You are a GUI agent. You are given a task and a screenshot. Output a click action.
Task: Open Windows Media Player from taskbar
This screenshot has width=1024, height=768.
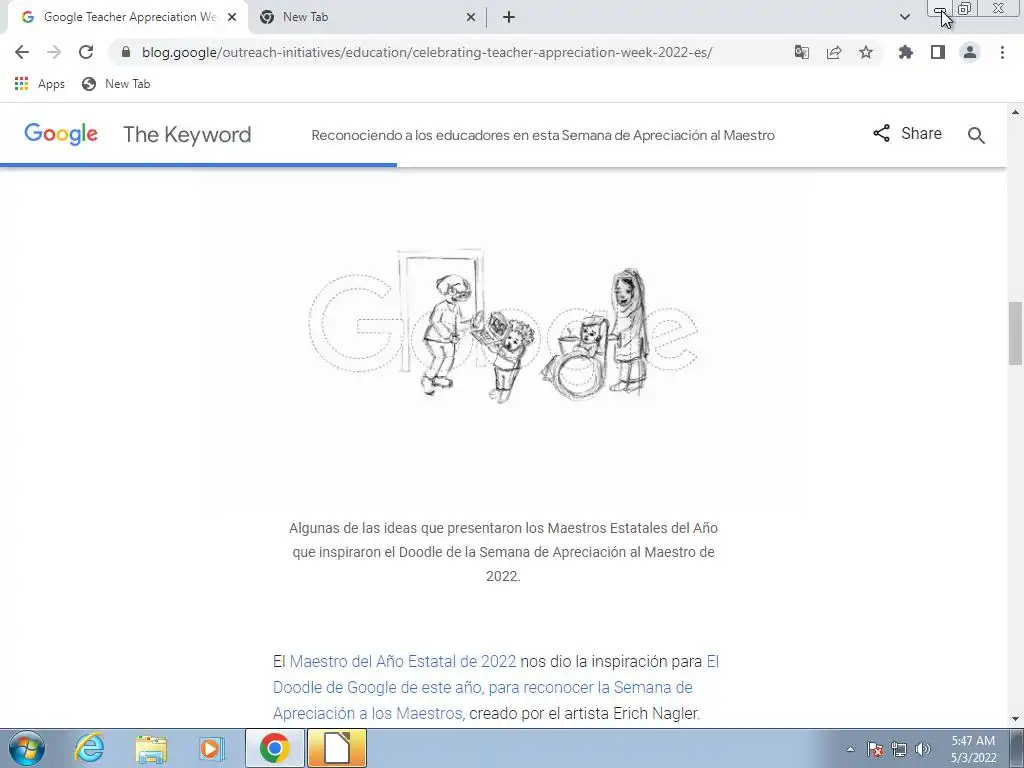[212, 748]
